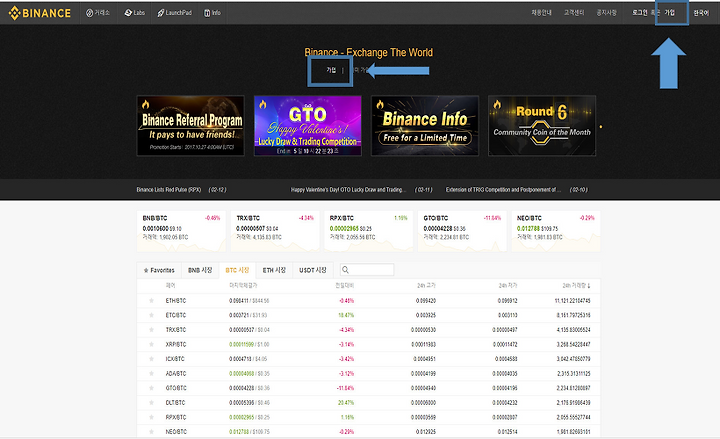
Task: Open the DLT/BTC pair in the table
Action: (175, 403)
